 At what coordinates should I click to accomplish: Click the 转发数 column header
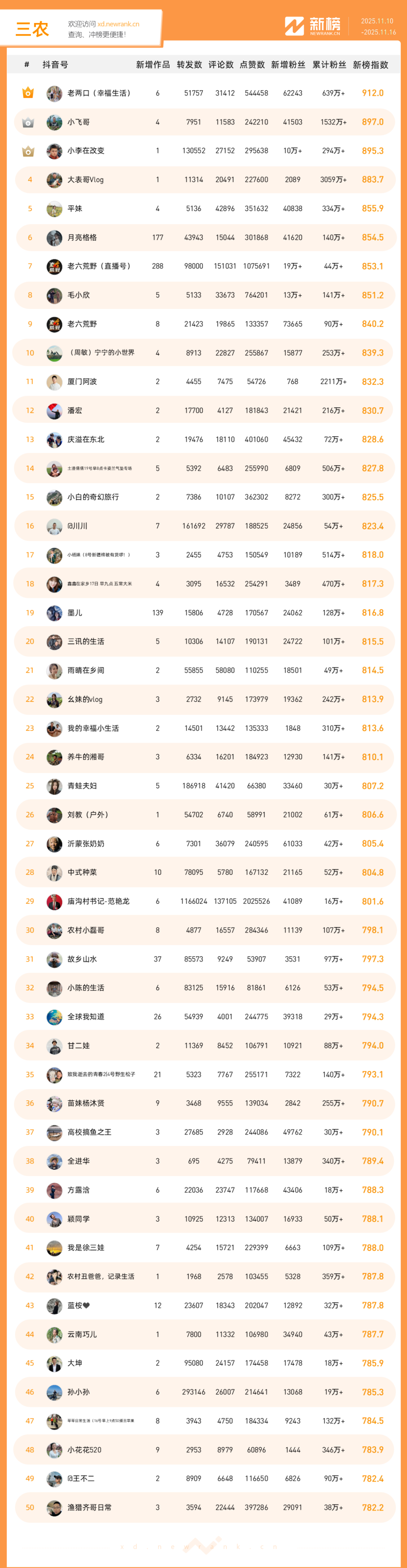click(189, 65)
